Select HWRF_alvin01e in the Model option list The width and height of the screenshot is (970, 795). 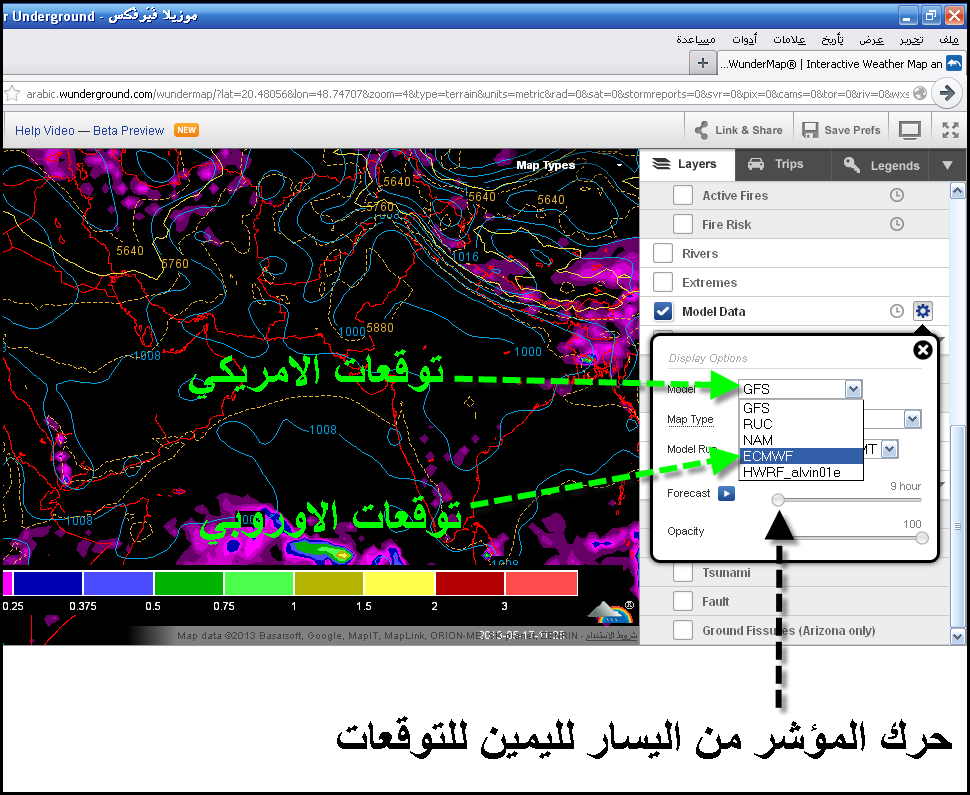(x=801, y=473)
